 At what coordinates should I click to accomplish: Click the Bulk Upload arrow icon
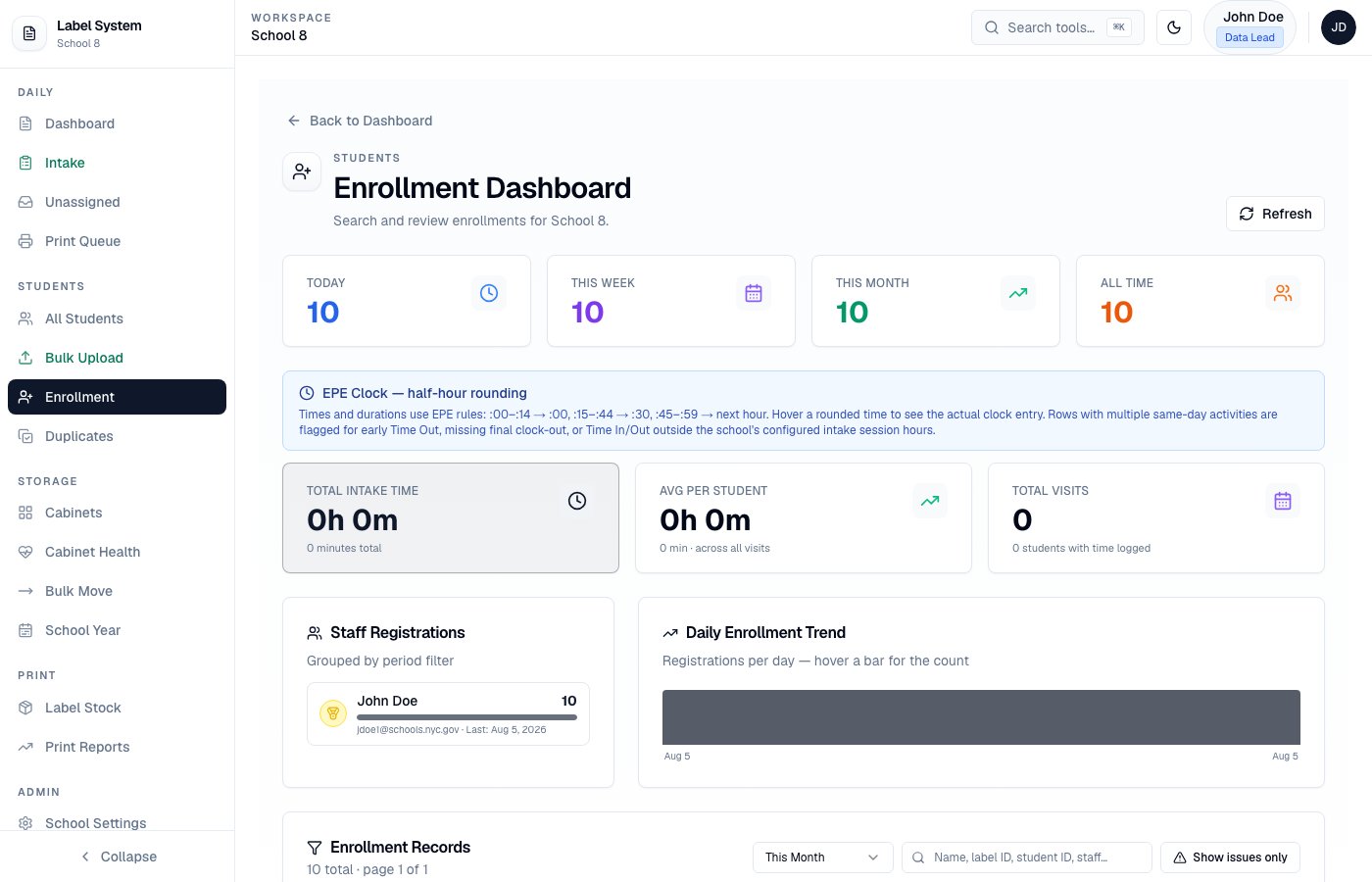click(x=25, y=358)
